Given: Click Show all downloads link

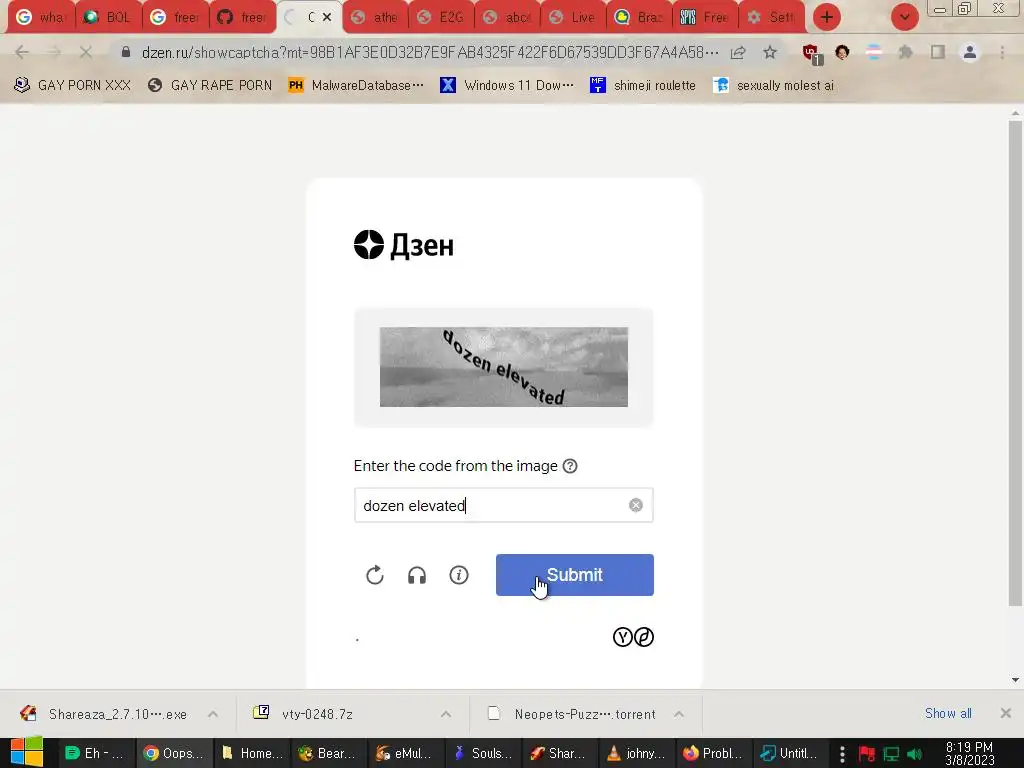Looking at the screenshot, I should coord(948,713).
